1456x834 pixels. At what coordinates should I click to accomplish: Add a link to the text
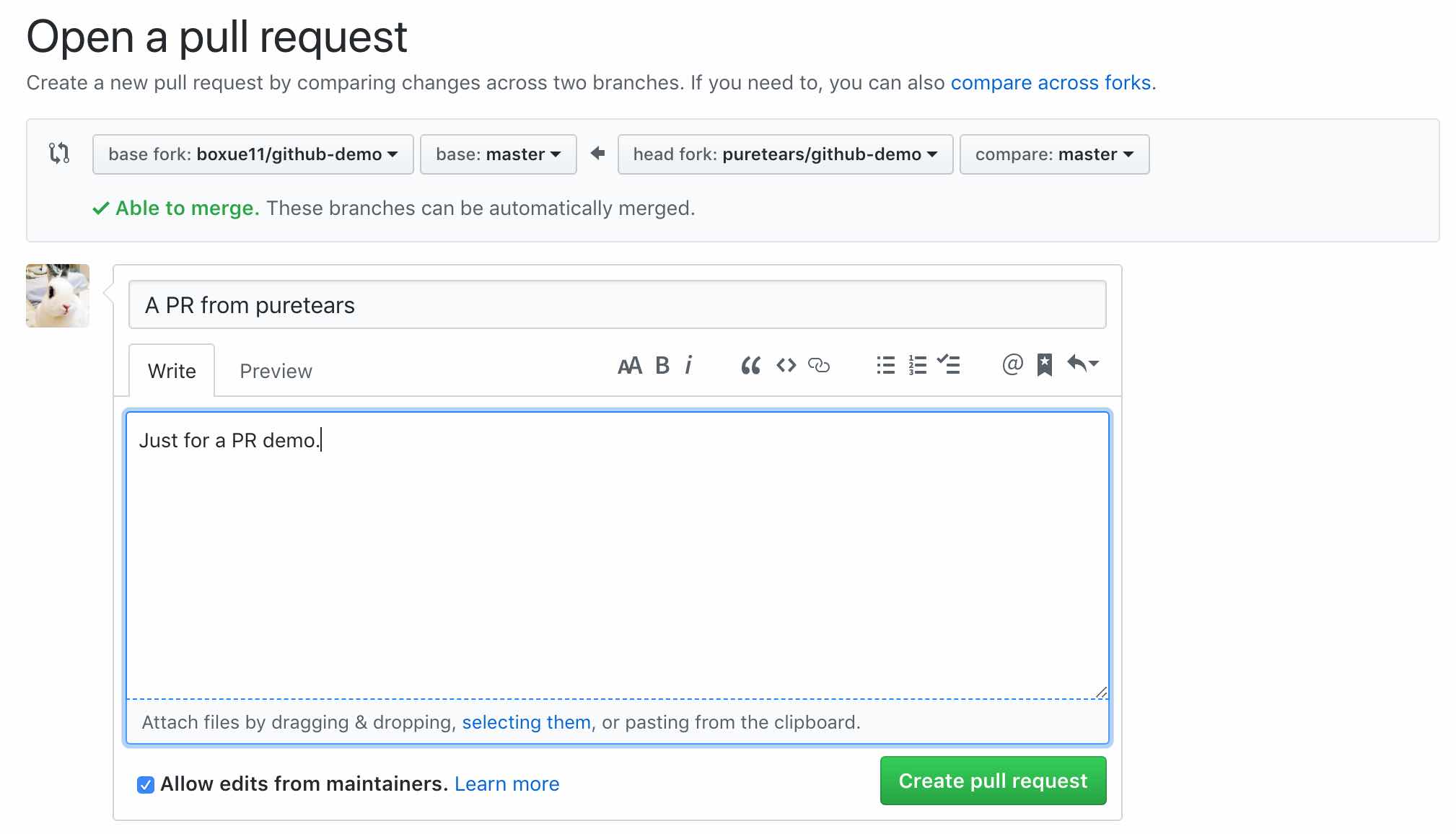point(819,366)
